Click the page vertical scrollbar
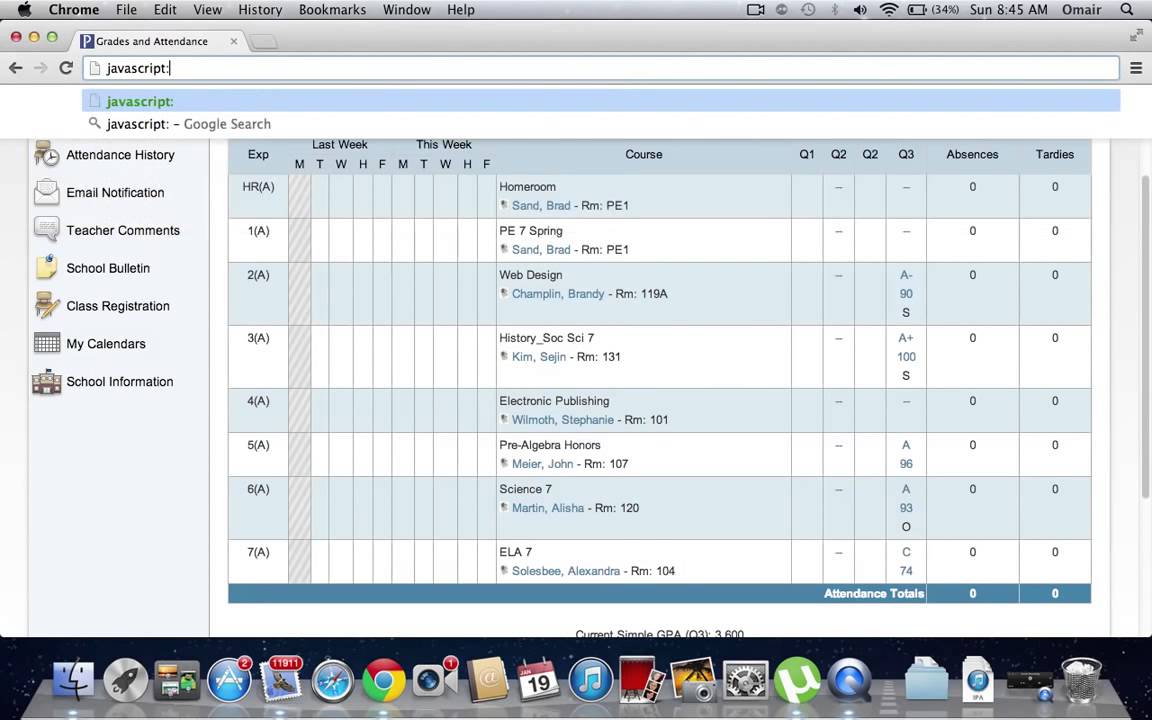The width and height of the screenshot is (1152, 720). (x=1146, y=338)
